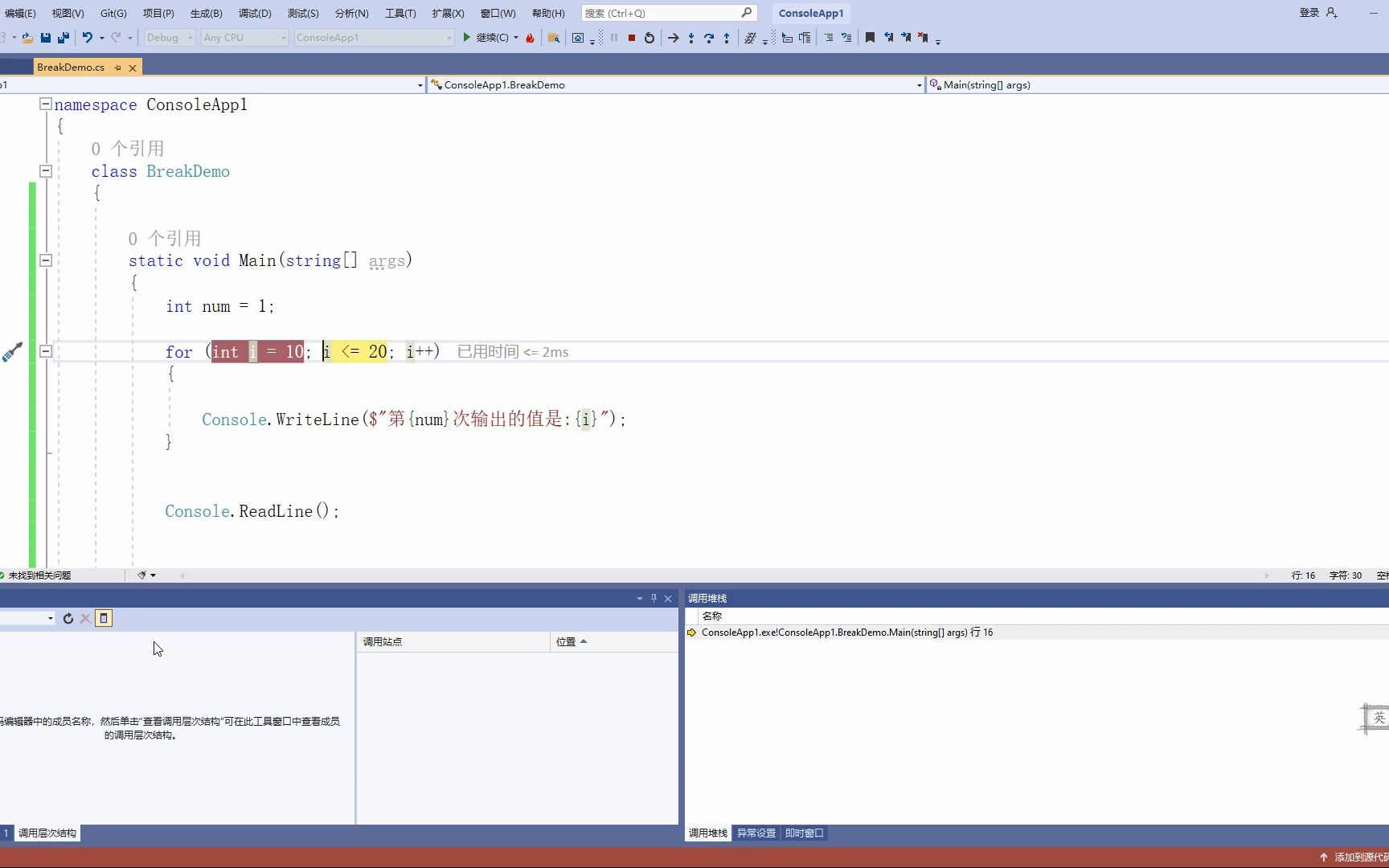The image size is (1389, 868).
Task: Click 添加到源代码 in status bar
Action: pos(1361,858)
